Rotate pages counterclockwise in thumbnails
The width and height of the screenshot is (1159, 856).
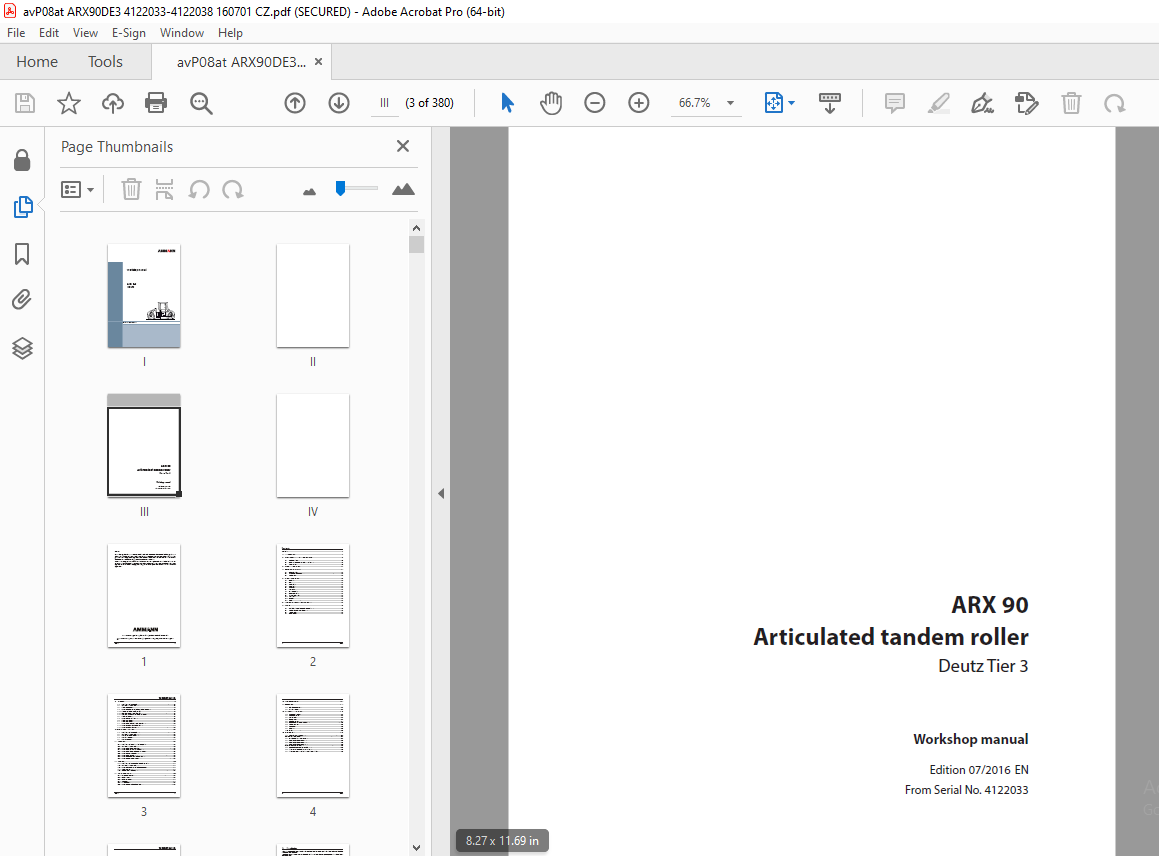[x=199, y=190]
